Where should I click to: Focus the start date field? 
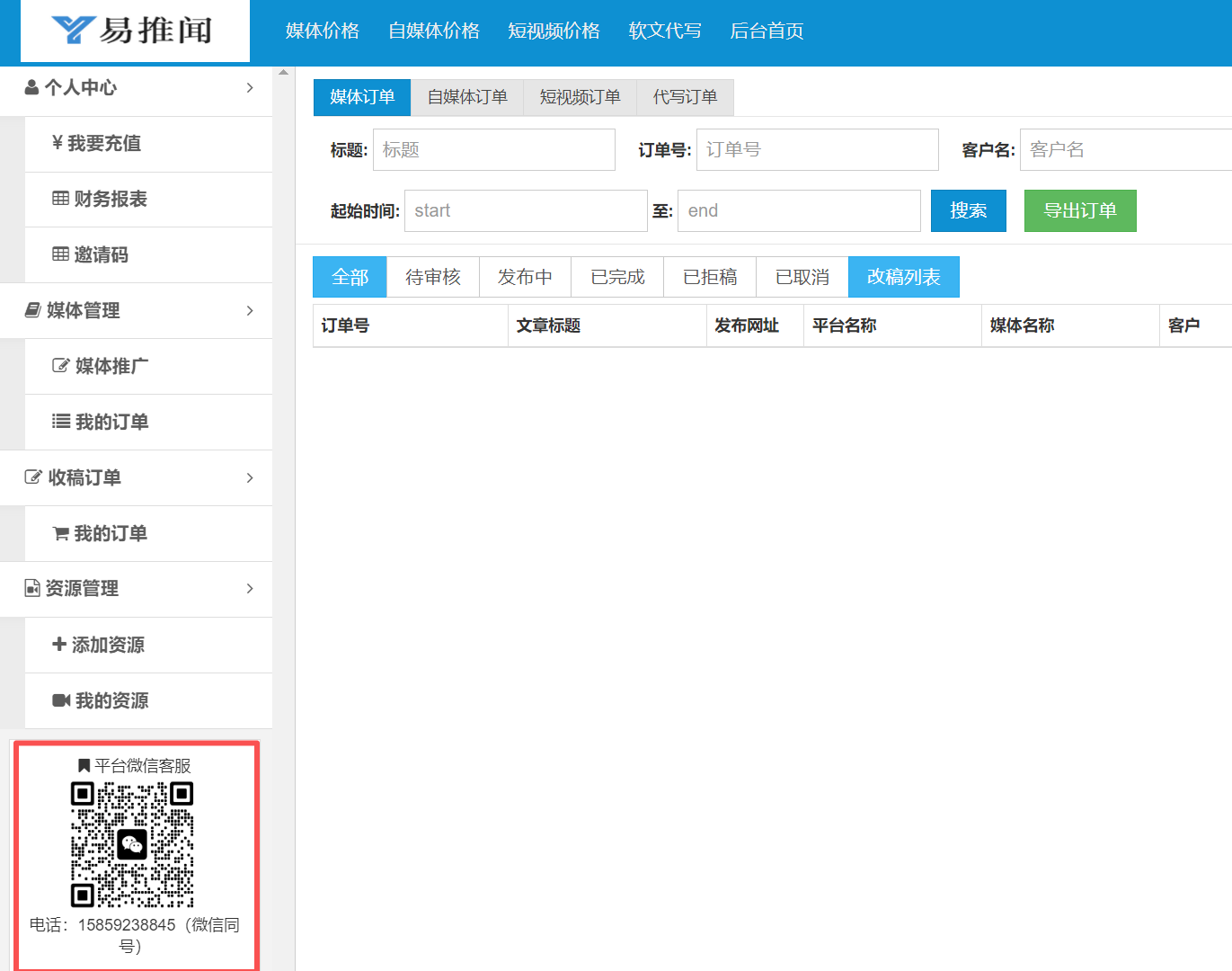(526, 210)
